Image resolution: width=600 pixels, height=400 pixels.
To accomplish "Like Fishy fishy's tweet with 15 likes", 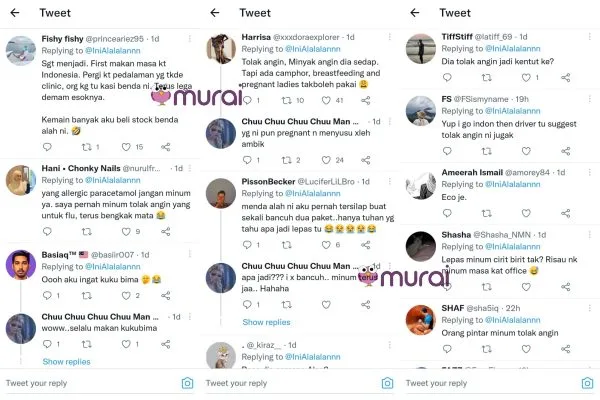I will click(126, 147).
